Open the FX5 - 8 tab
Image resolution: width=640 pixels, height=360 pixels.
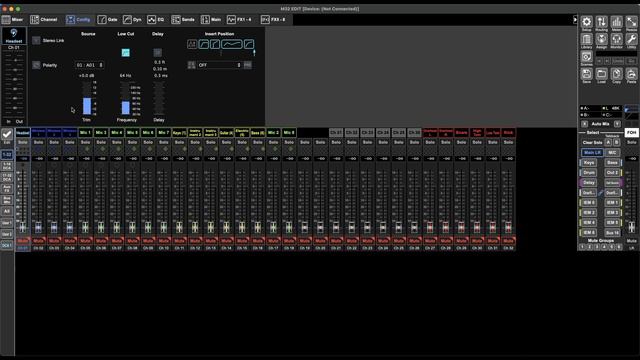273,19
